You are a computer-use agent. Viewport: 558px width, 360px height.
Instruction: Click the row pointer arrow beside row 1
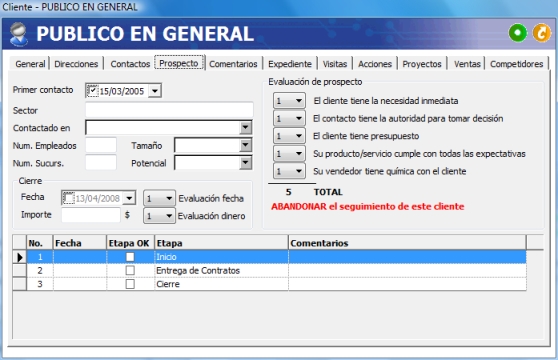tap(20, 257)
